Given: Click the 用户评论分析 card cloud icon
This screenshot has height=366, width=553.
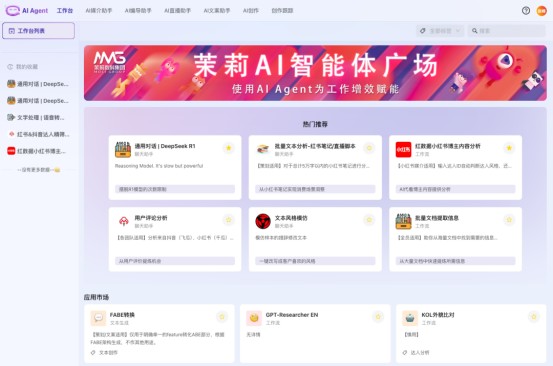Looking at the screenshot, I should click(123, 221).
